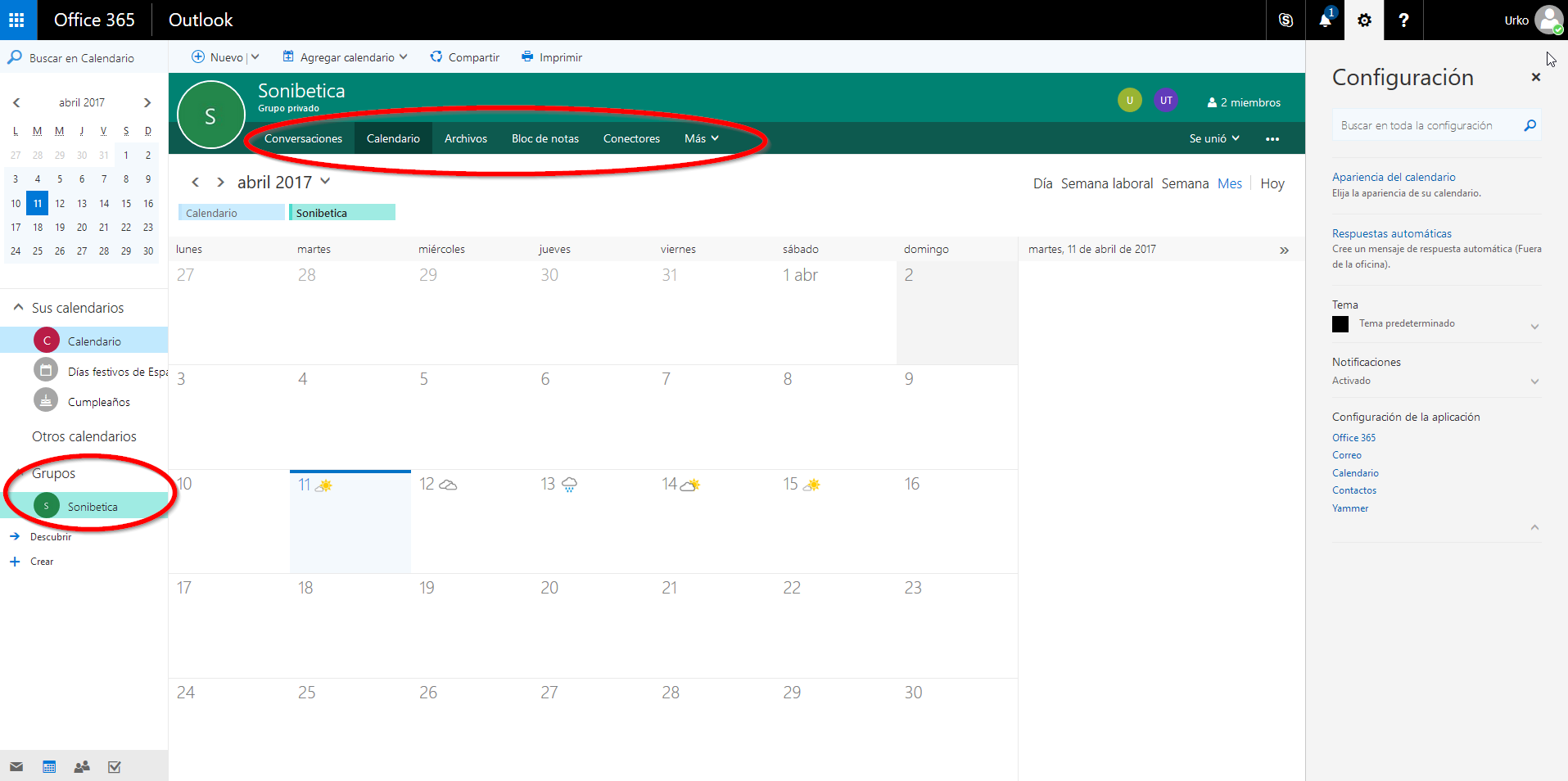Switch to Tasks icon in bottom bar
Viewport: 1568px width, 781px height.
[115, 767]
